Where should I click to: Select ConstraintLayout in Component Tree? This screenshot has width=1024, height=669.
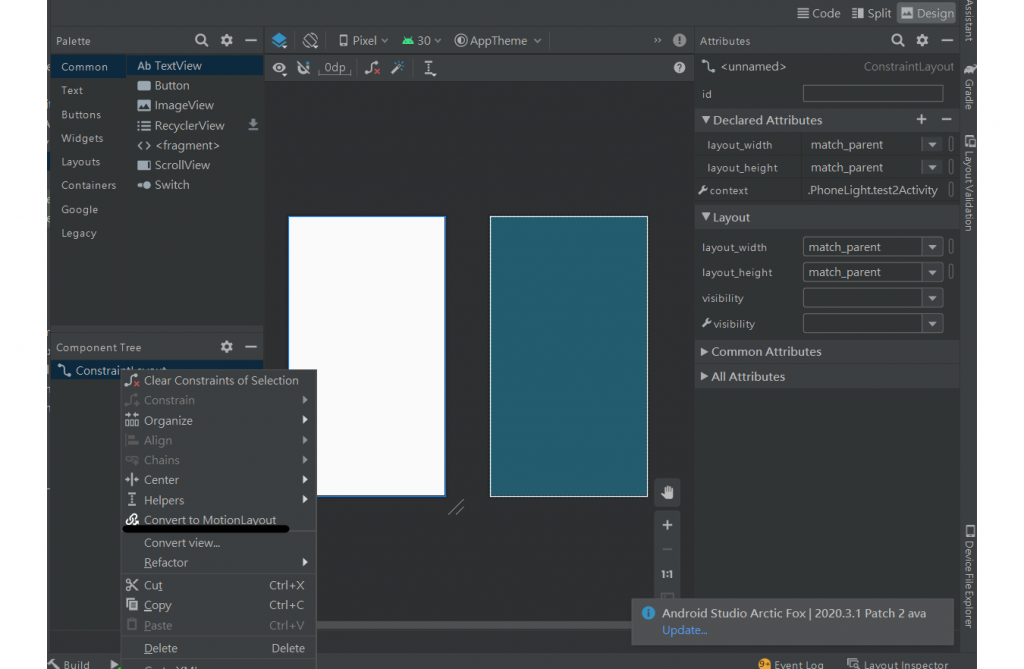tap(157, 370)
